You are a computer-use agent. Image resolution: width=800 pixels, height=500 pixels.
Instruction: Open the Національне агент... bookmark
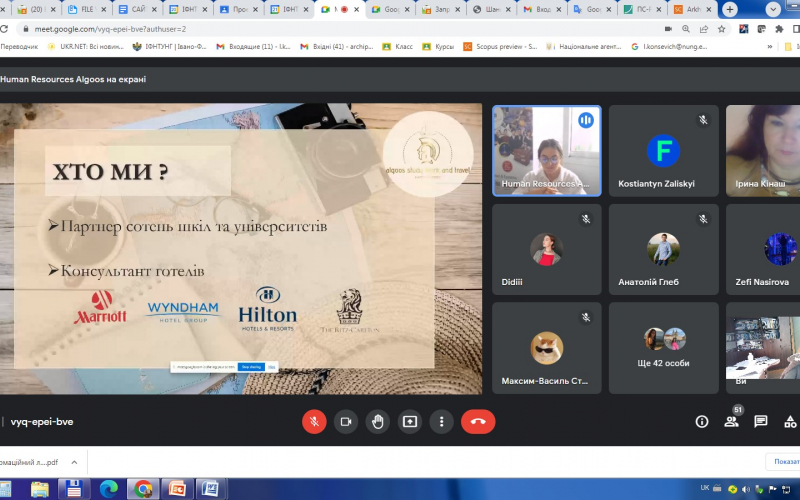coord(584,46)
